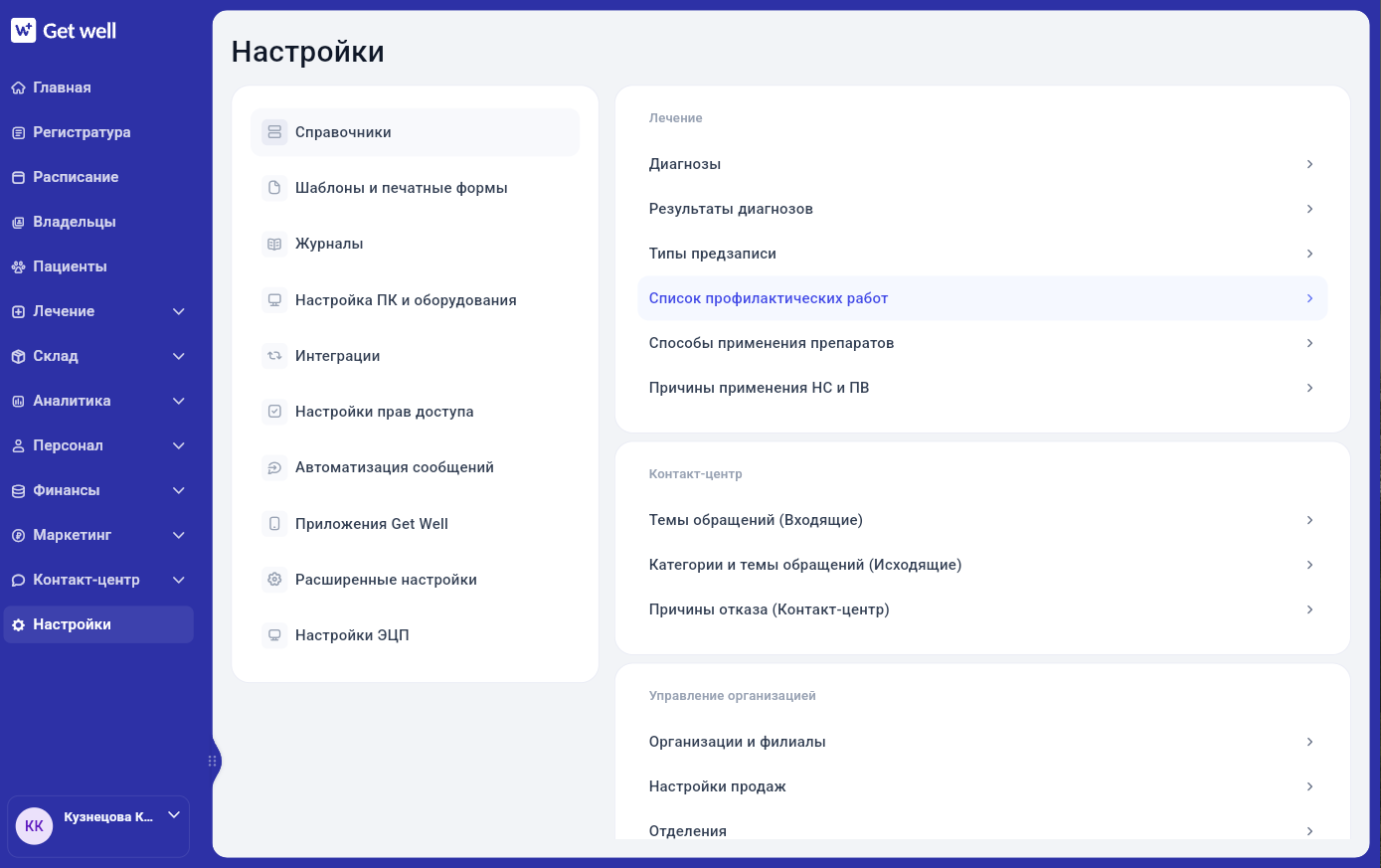Expand the Персонал sidebar chevron
Viewport: 1381px width, 868px height.
click(179, 445)
